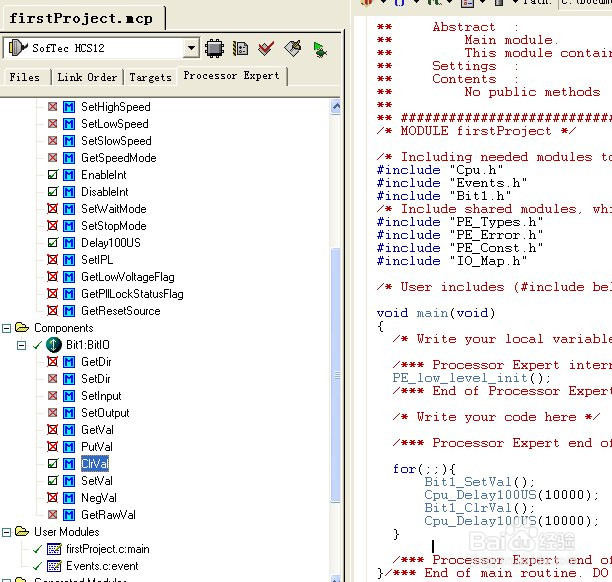Click the firstProject.c:main module icon

tap(54, 549)
